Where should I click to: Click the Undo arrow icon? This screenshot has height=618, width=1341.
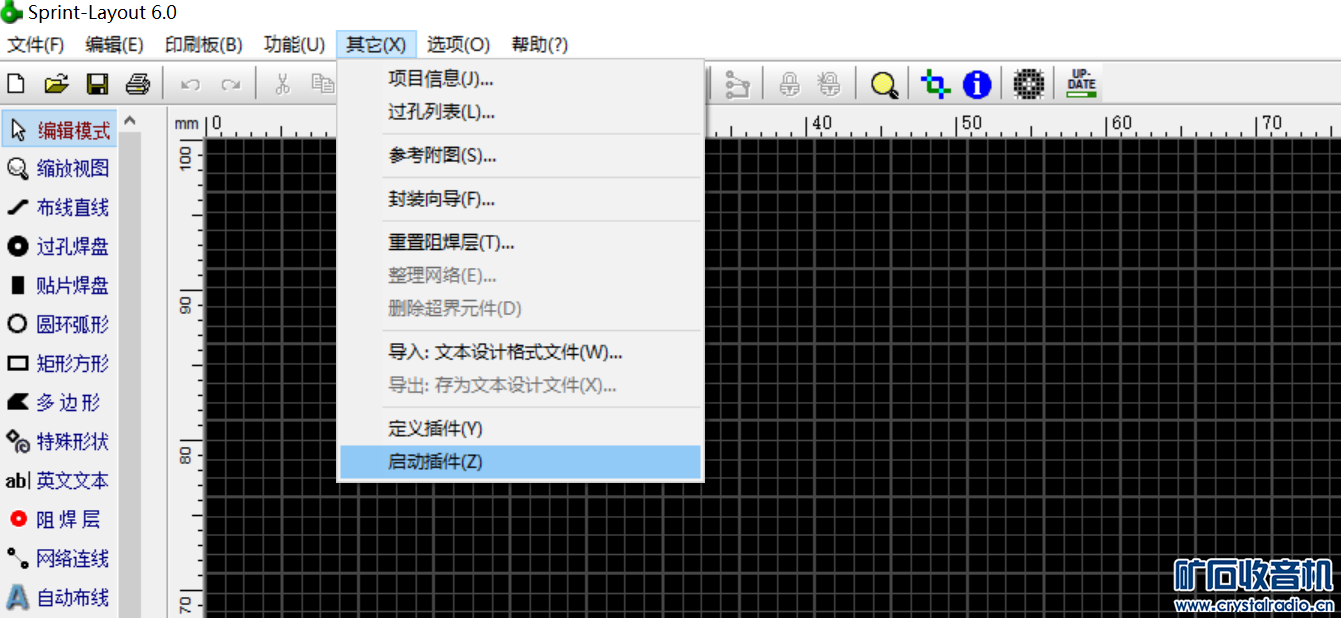click(x=190, y=85)
